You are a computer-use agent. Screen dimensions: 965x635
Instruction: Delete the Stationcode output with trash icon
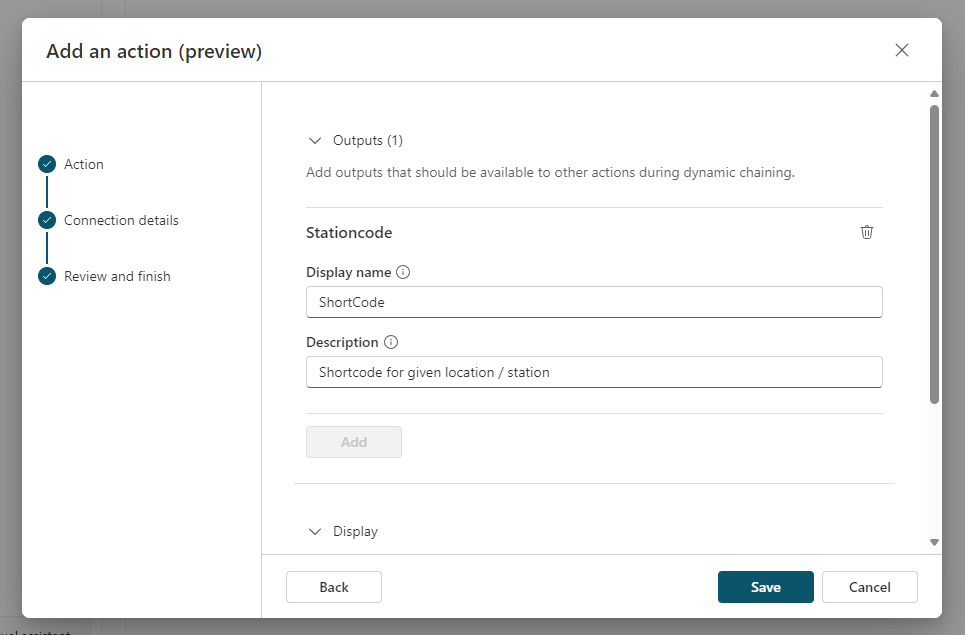click(867, 232)
